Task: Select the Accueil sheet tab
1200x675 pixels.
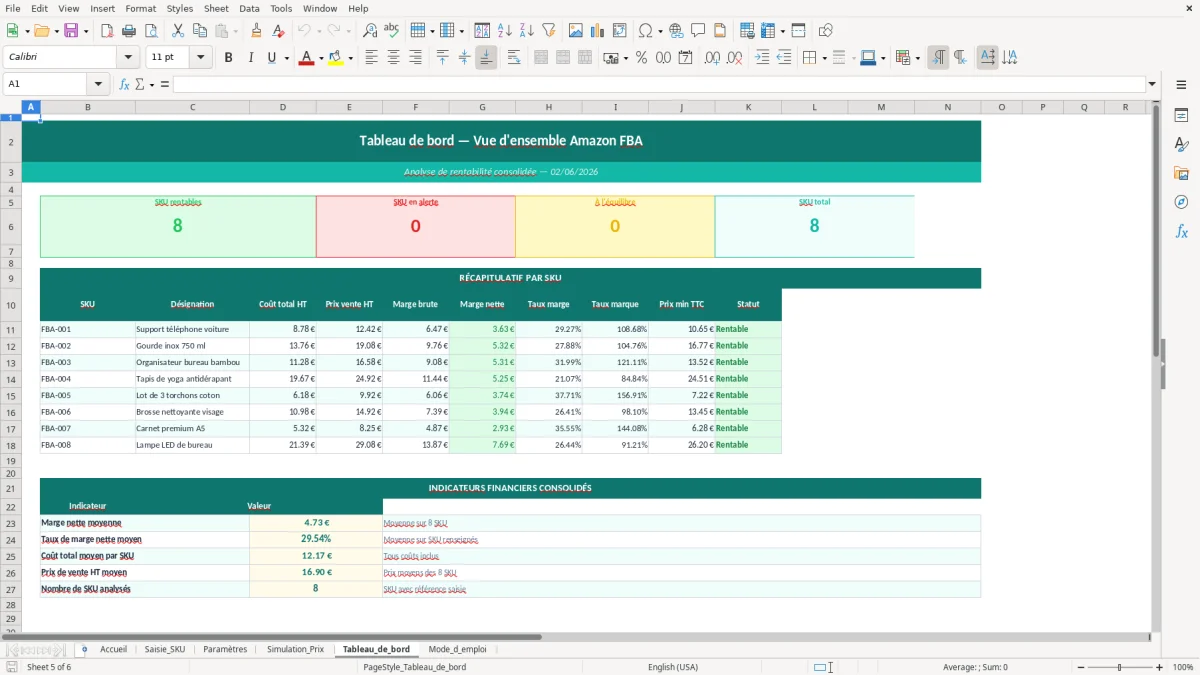Action: coord(113,649)
